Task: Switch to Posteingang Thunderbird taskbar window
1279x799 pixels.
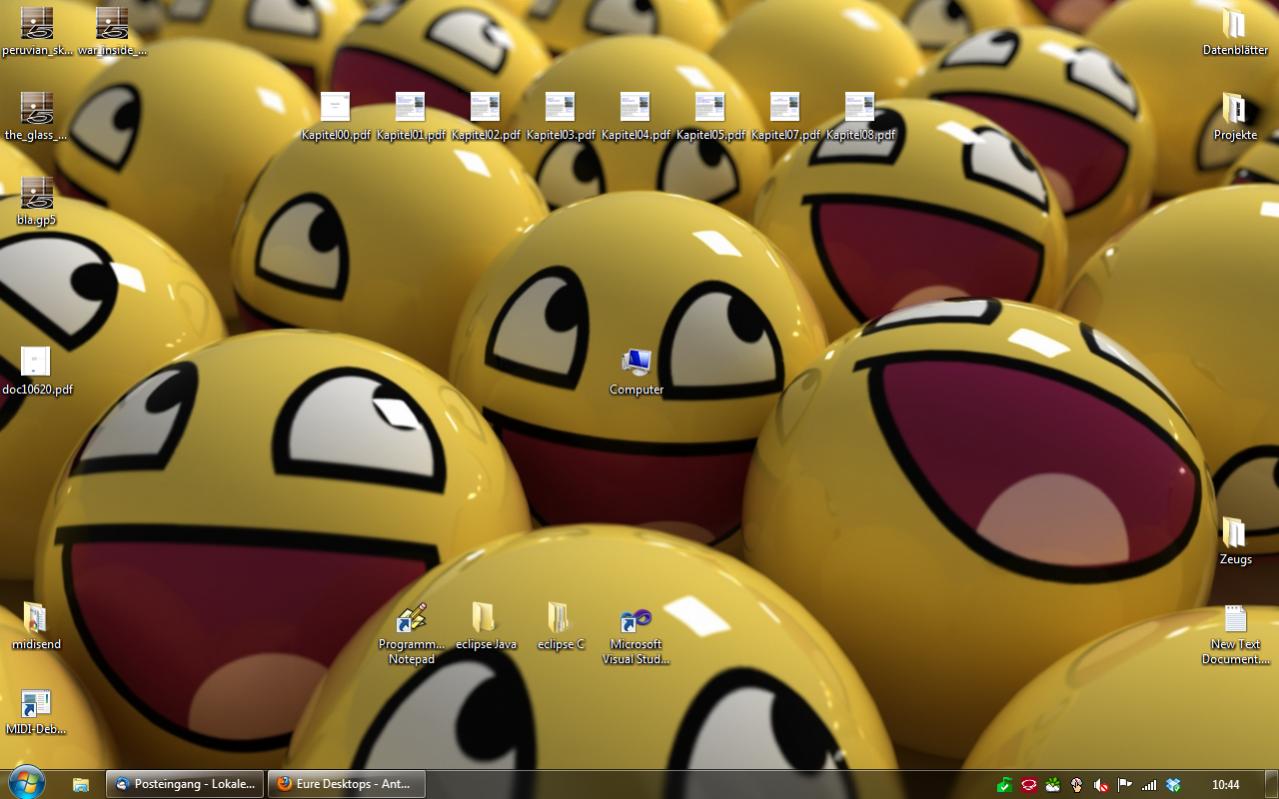Action: [185, 784]
